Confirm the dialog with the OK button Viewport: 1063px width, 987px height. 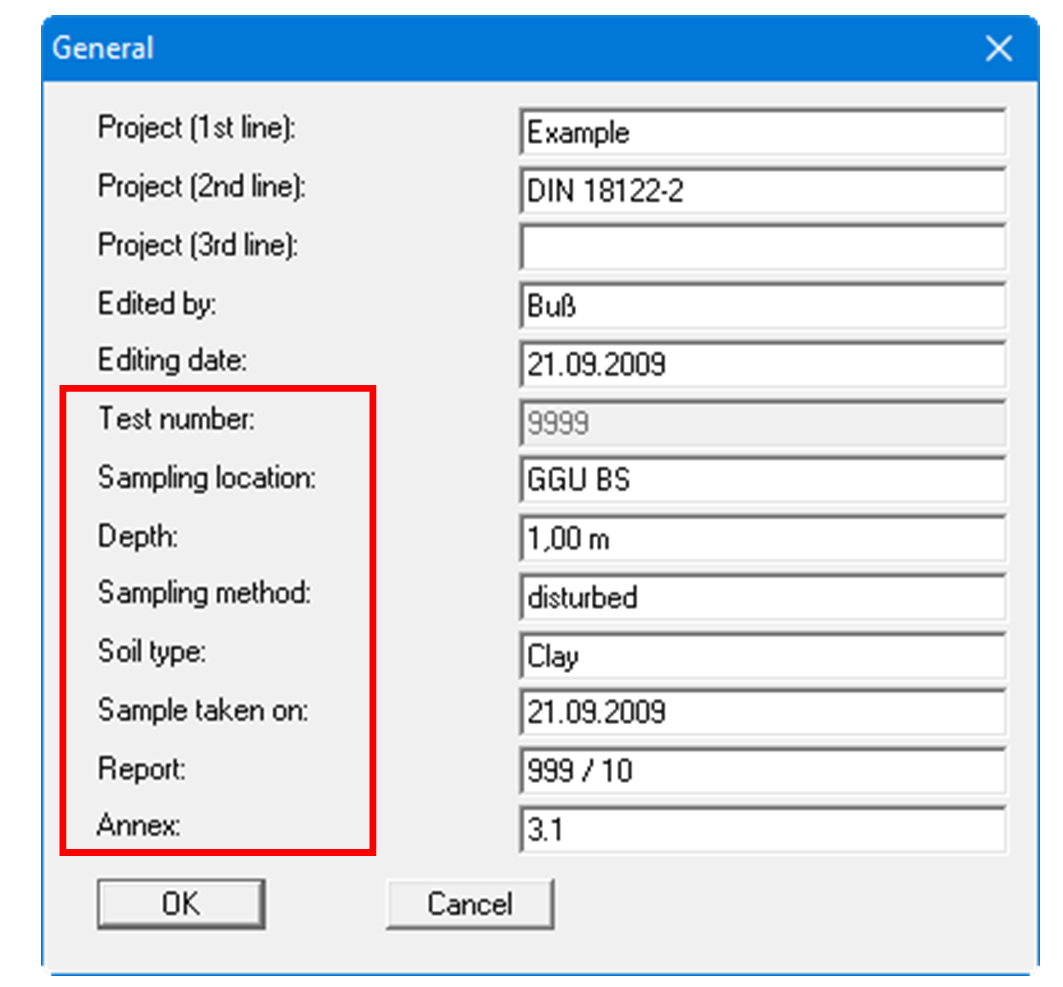pyautogui.click(x=181, y=904)
